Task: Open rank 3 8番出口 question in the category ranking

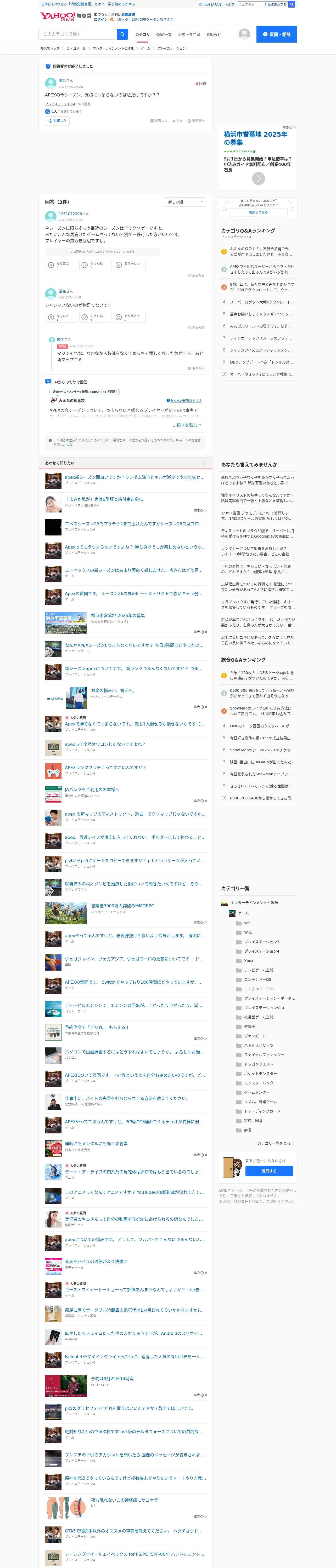Action: [262, 287]
